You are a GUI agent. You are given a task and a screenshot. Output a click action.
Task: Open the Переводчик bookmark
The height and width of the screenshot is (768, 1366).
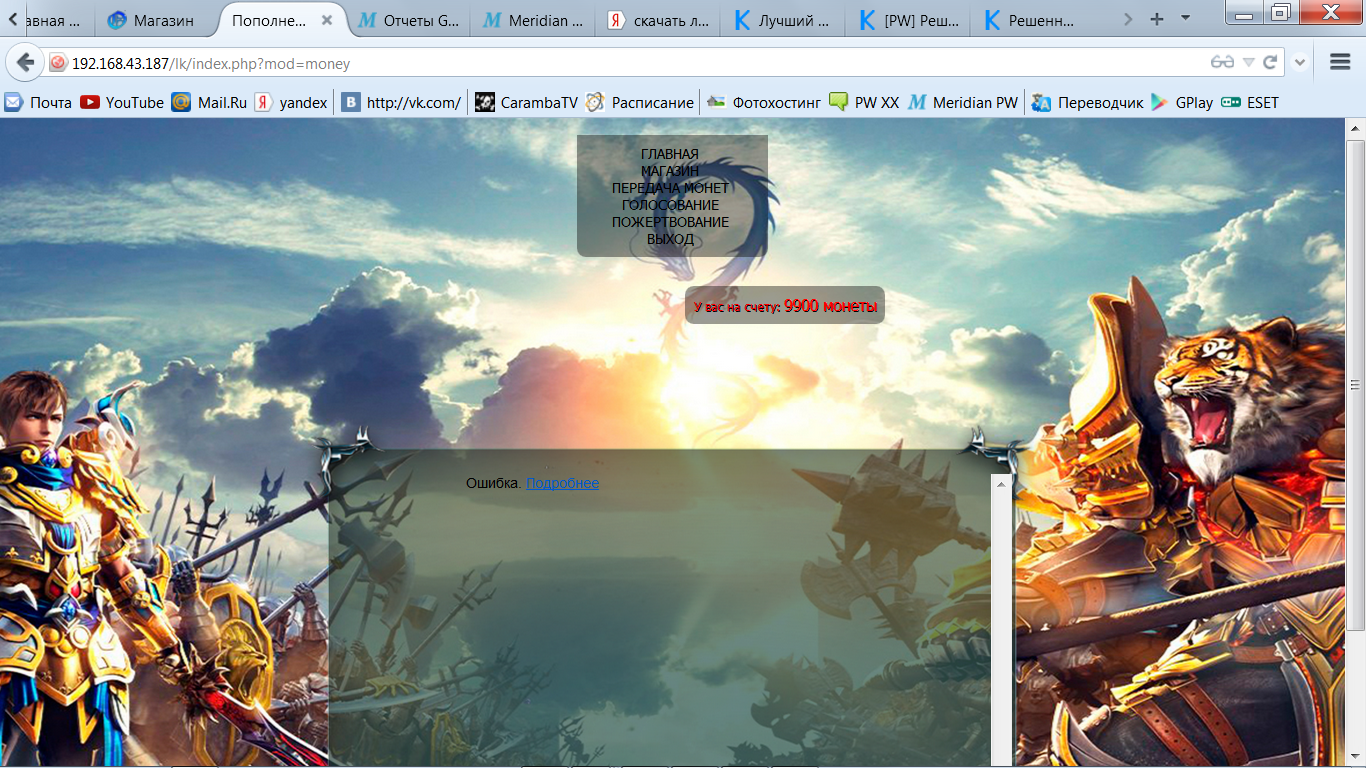tap(1088, 102)
